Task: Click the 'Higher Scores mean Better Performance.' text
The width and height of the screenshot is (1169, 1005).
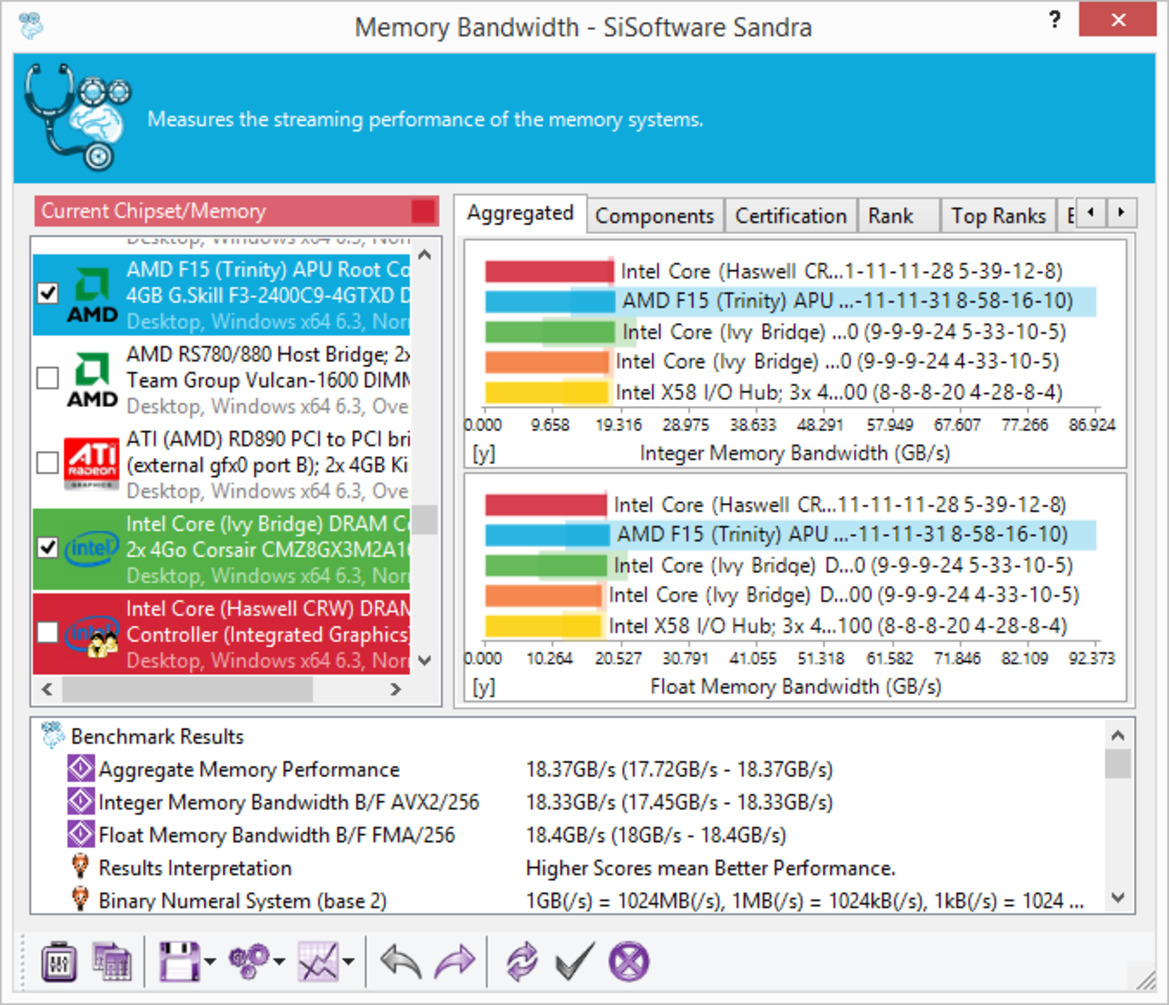Action: (710, 868)
